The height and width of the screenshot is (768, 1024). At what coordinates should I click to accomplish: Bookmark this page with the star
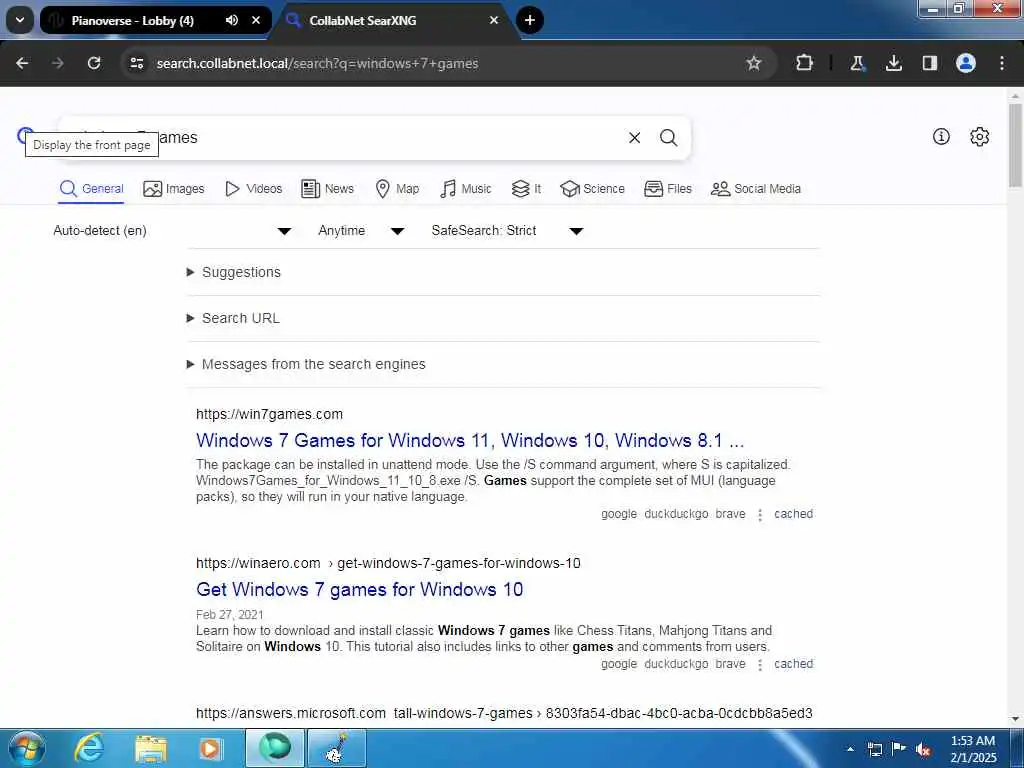click(x=754, y=63)
